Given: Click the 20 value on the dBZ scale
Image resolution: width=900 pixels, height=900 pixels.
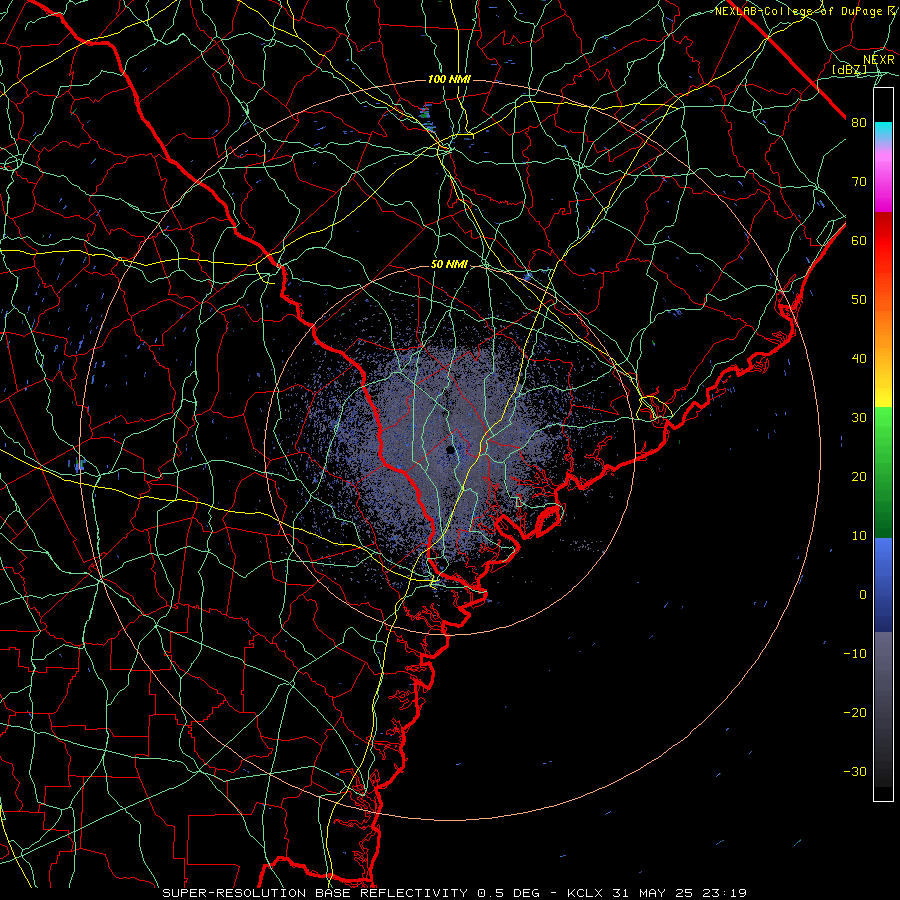Looking at the screenshot, I should pyautogui.click(x=859, y=476).
